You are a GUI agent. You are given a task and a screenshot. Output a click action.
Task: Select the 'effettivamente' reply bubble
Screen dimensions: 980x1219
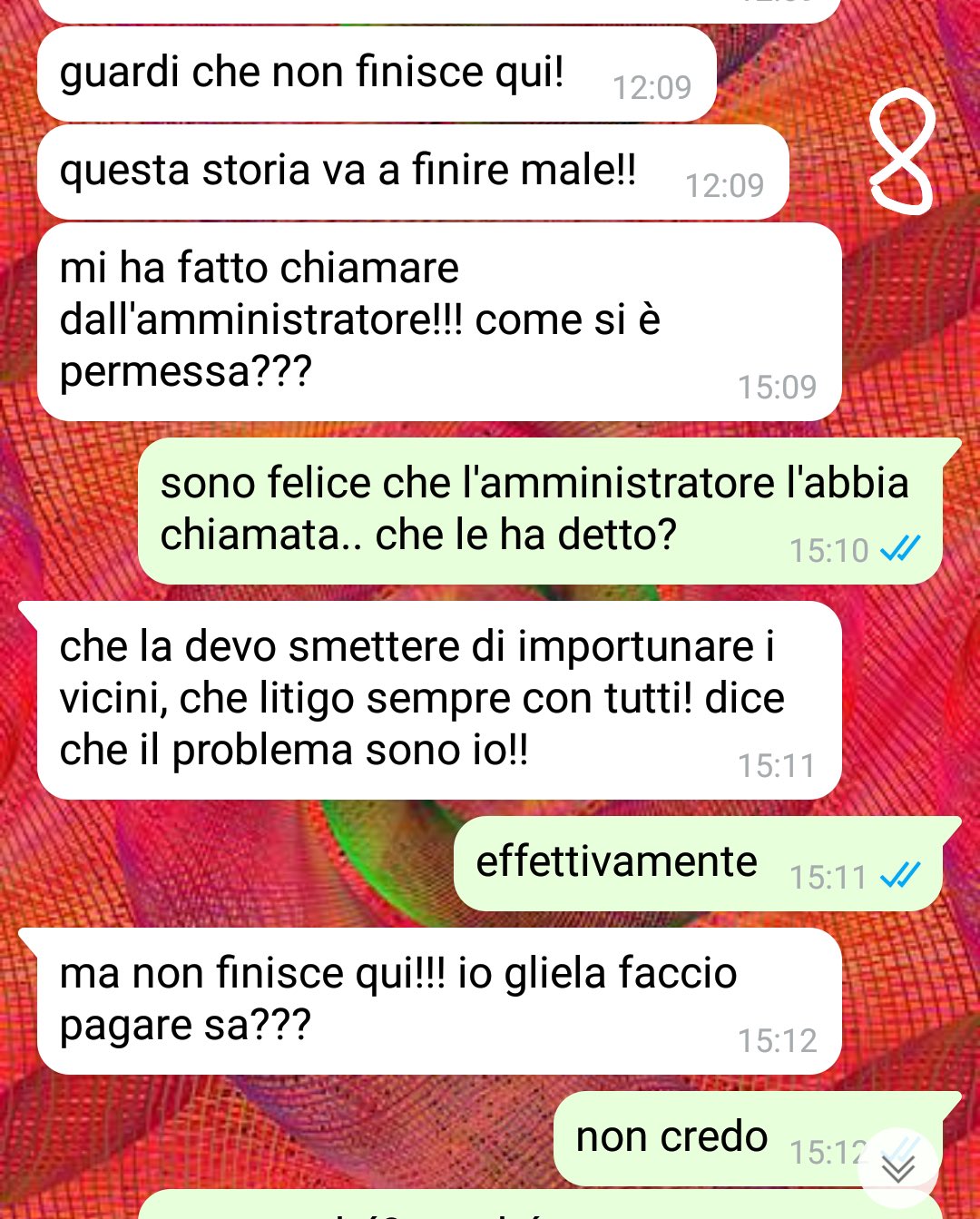[699, 863]
